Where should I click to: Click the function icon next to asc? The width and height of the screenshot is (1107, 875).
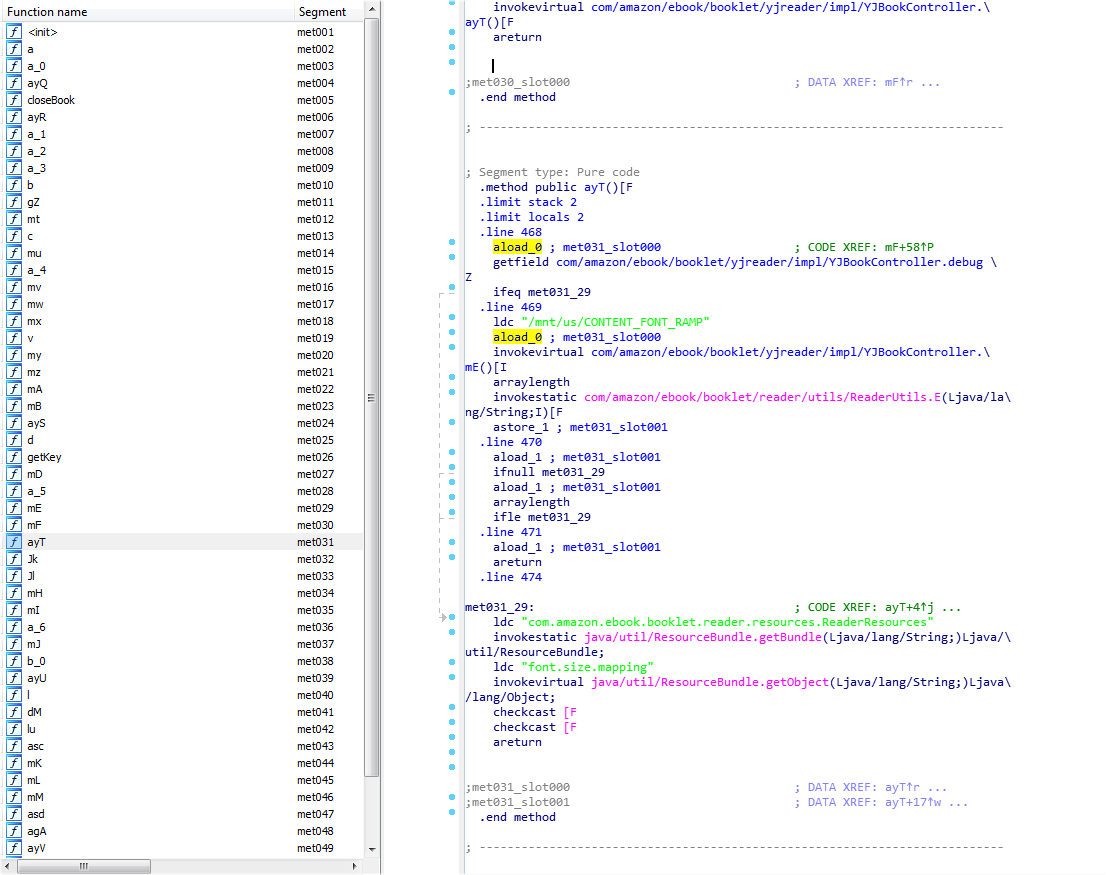[x=14, y=746]
